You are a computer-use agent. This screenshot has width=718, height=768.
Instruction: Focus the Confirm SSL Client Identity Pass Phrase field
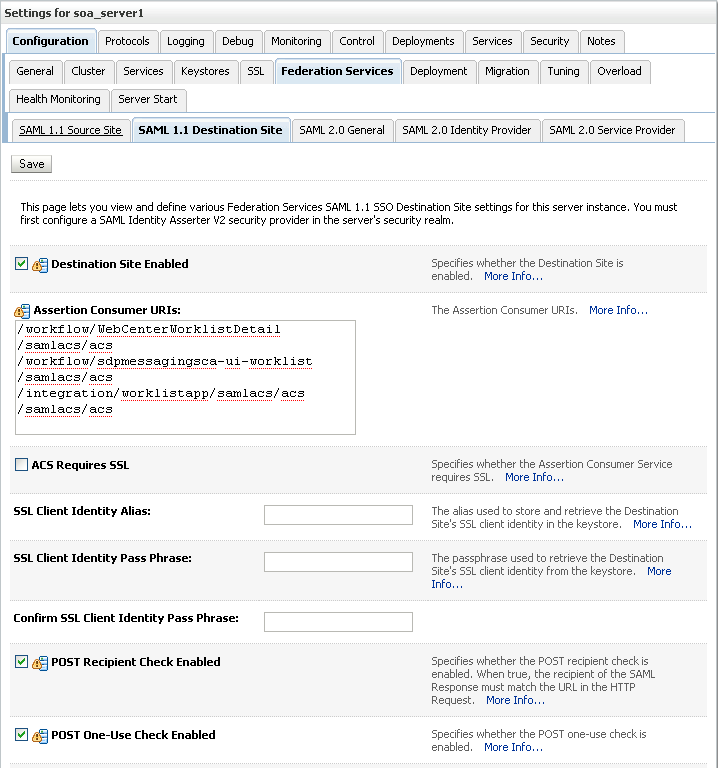click(x=338, y=622)
